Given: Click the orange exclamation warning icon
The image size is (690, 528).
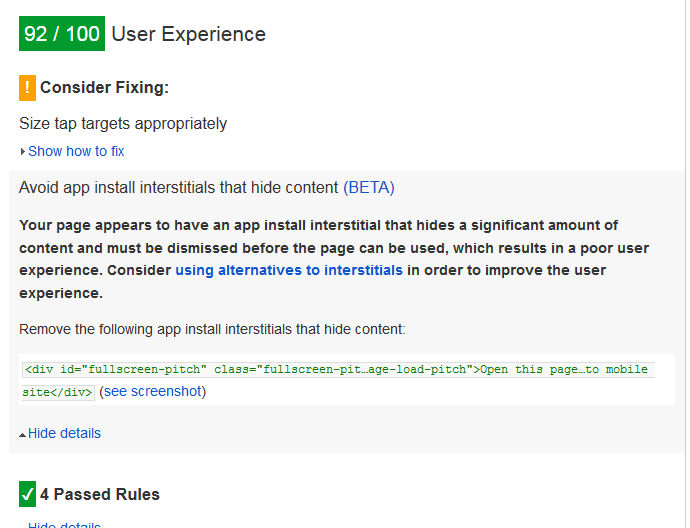Looking at the screenshot, I should tap(27, 88).
